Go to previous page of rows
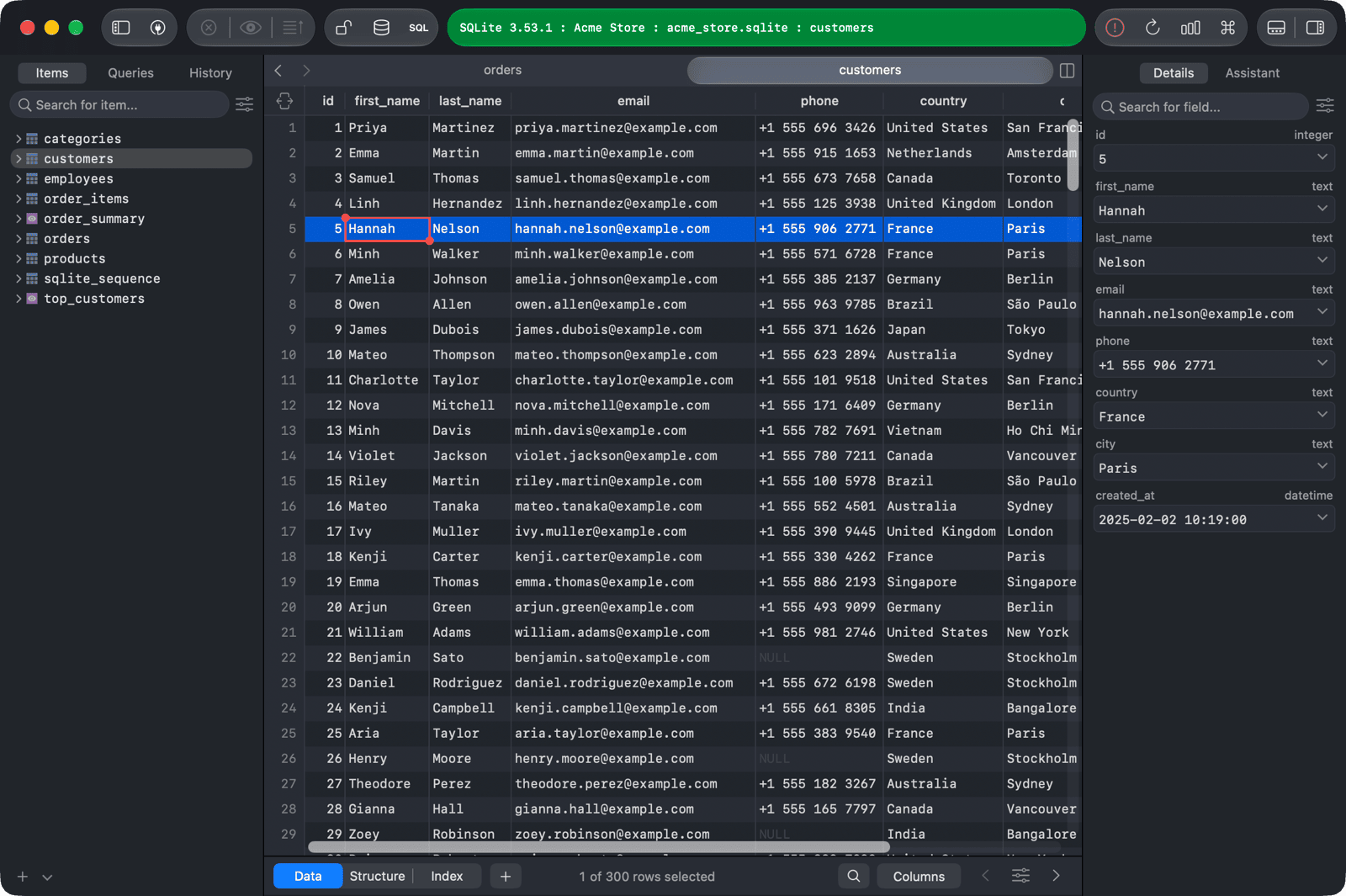Image resolution: width=1346 pixels, height=896 pixels. pos(985,876)
